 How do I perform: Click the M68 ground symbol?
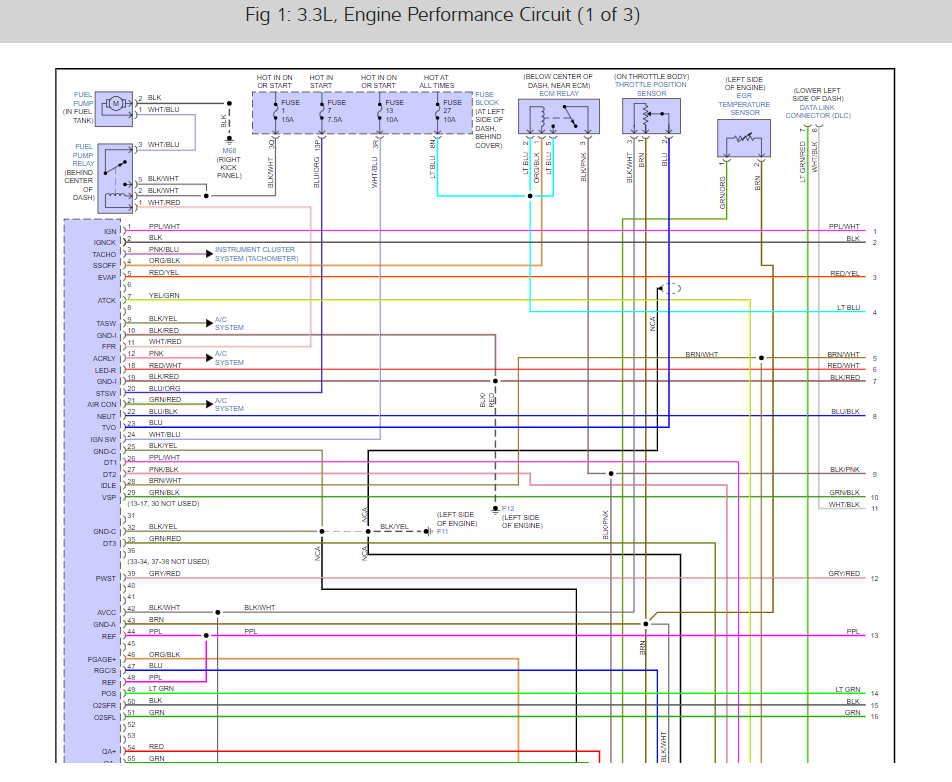pyautogui.click(x=230, y=141)
